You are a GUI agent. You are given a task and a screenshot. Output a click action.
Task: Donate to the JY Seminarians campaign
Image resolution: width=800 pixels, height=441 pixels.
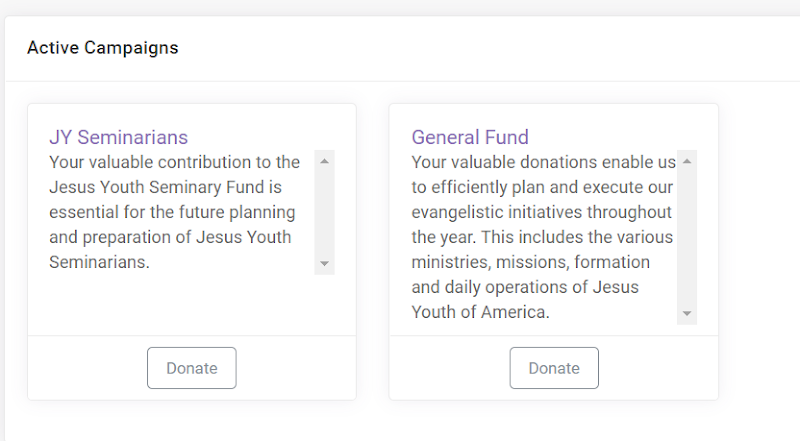point(192,368)
